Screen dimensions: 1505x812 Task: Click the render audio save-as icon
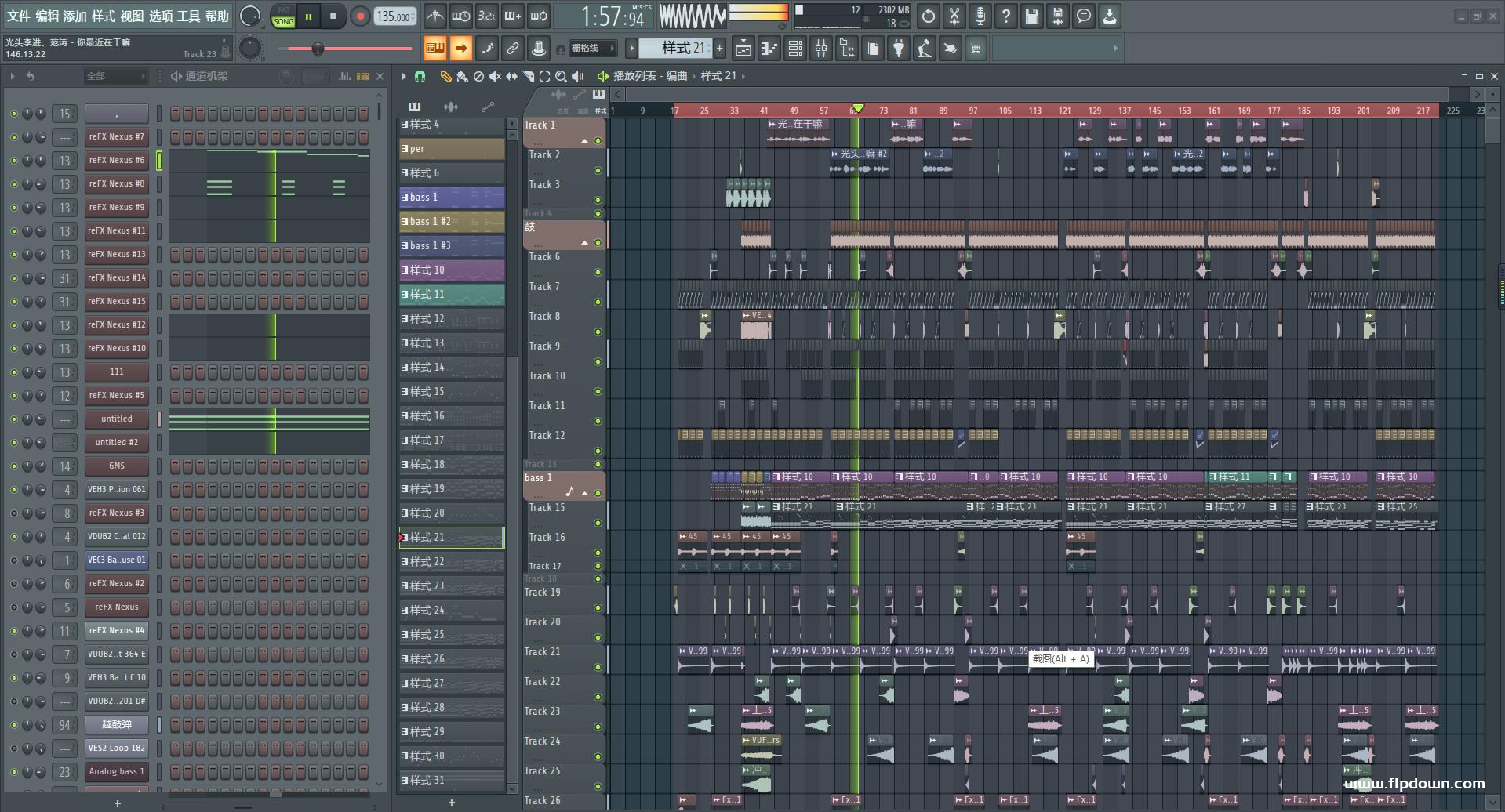point(1058,16)
